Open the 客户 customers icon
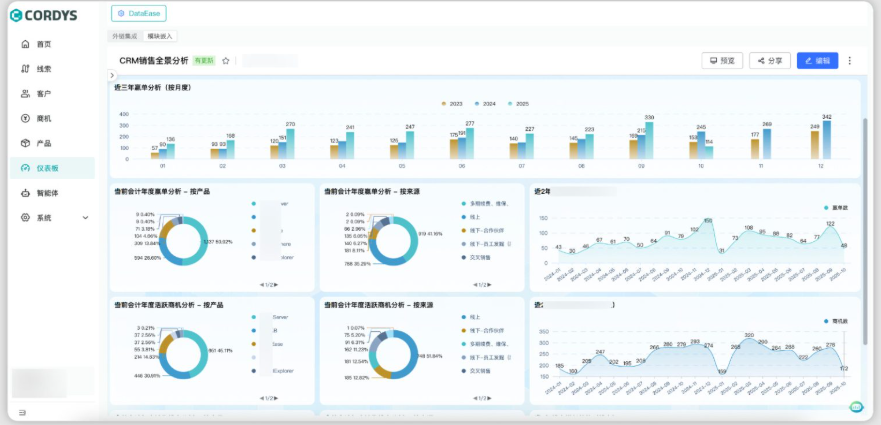 [x=25, y=94]
